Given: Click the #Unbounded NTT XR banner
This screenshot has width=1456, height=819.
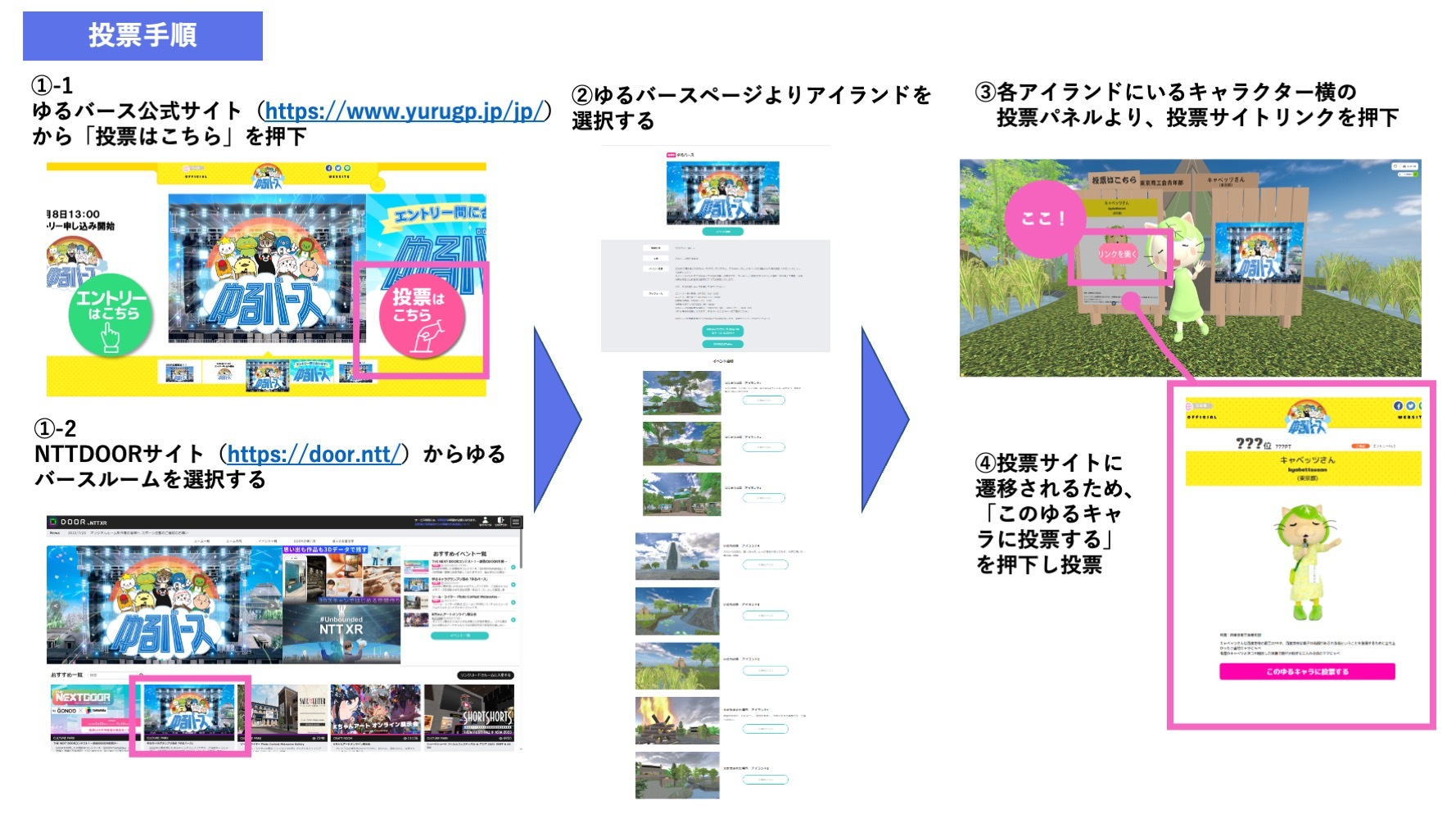Looking at the screenshot, I should click(341, 635).
